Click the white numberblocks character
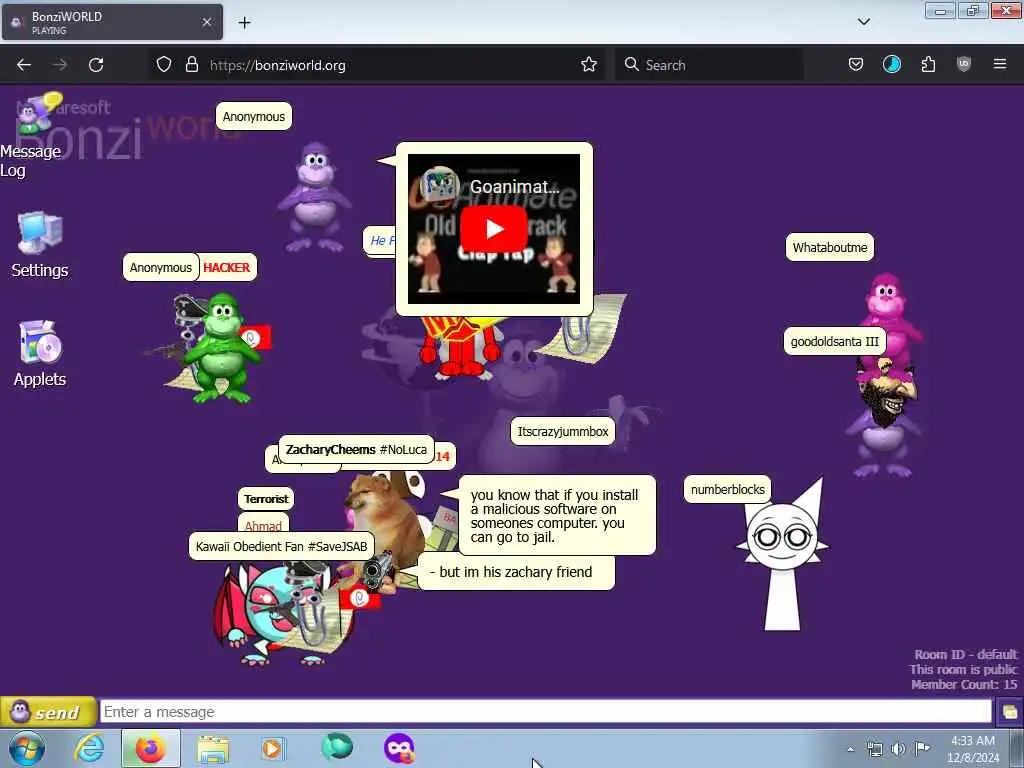Image resolution: width=1024 pixels, height=768 pixels. (x=783, y=555)
